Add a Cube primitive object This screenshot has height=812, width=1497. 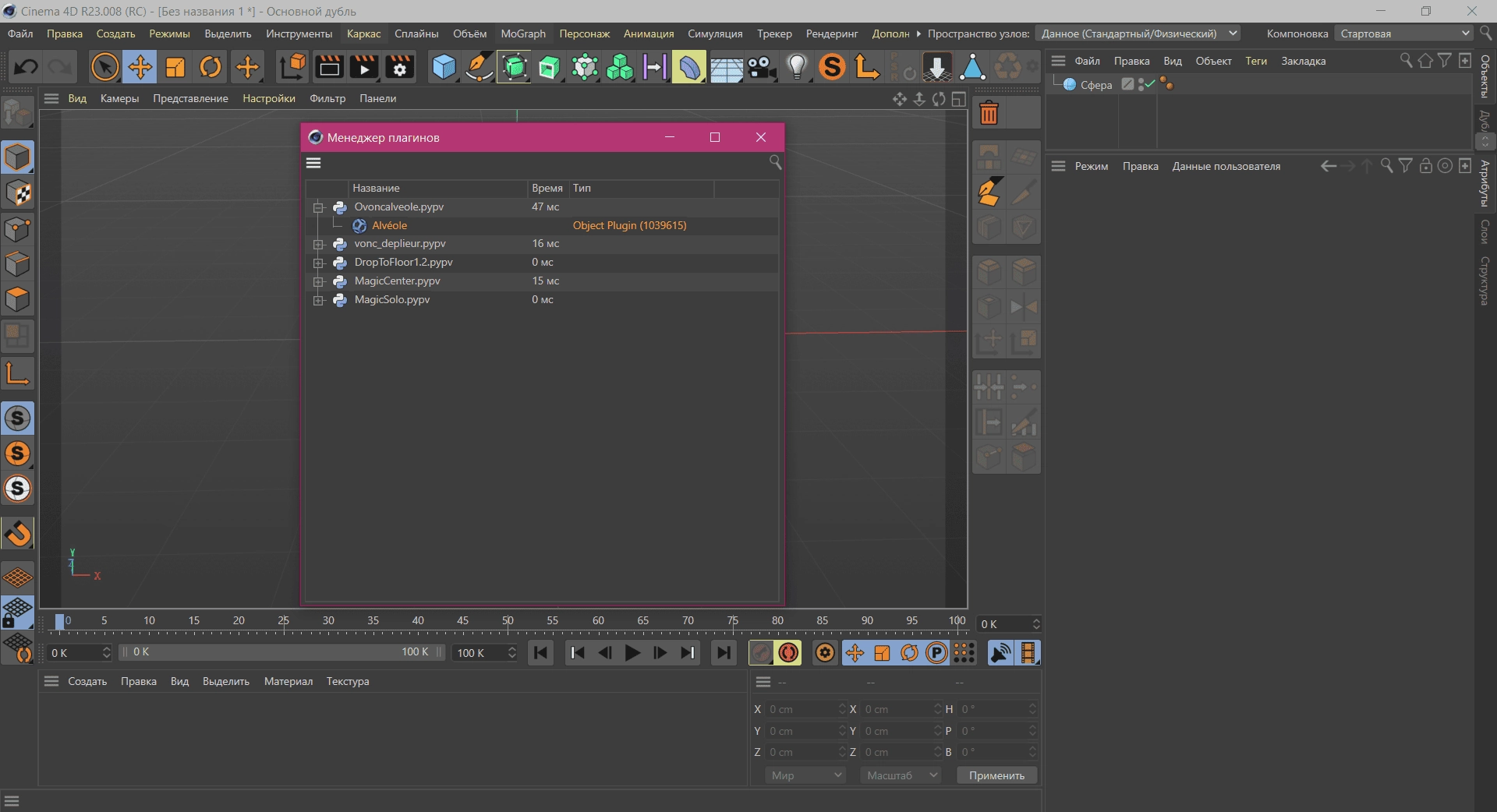tap(444, 67)
